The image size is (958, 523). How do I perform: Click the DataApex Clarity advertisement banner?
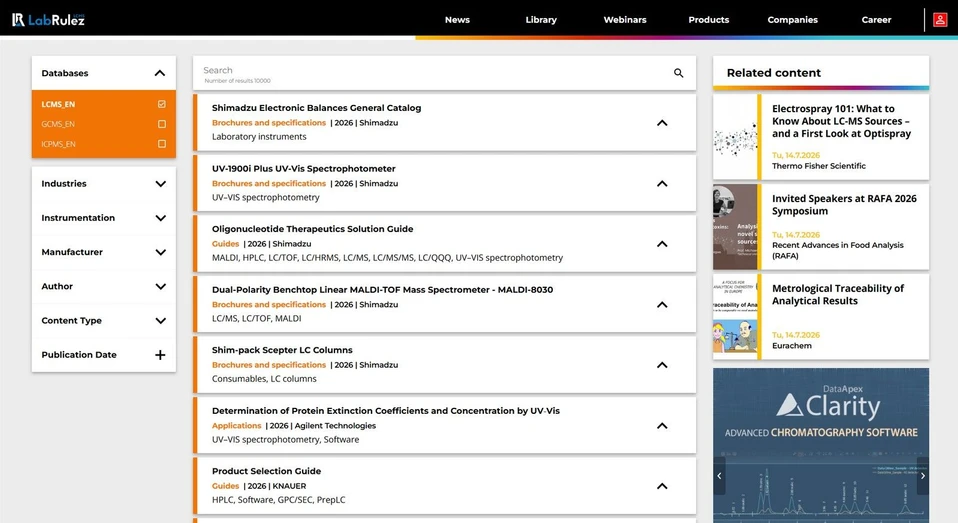(x=821, y=445)
